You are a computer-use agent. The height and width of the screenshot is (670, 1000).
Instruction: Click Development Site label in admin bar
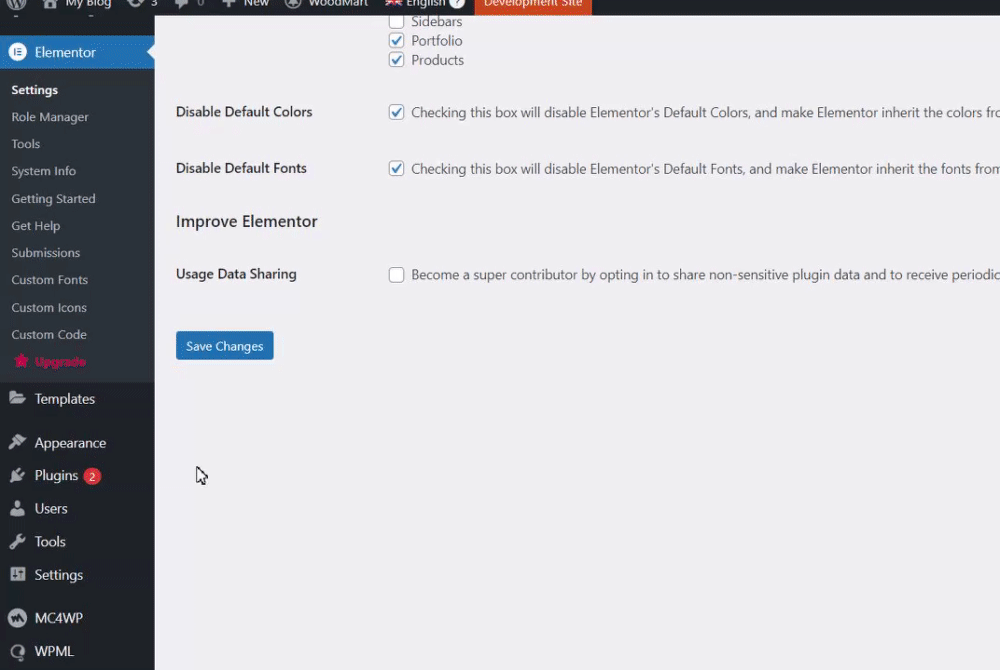coord(533,4)
